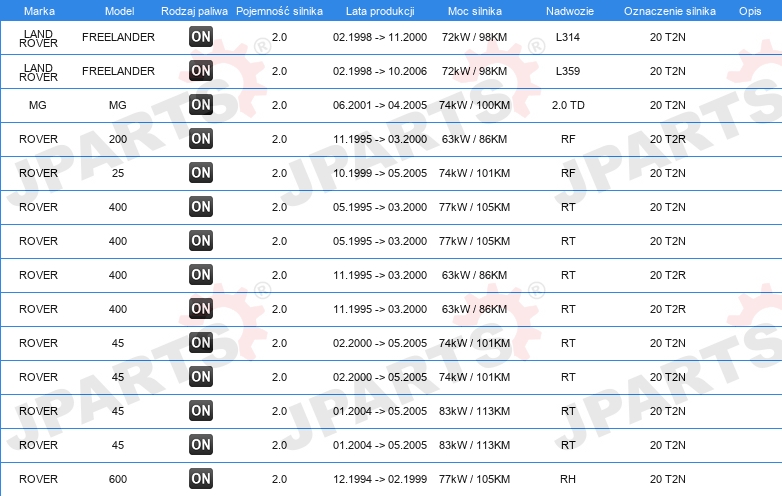
Task: Click the Oznaczenie silnika column header
Action: [x=670, y=11]
